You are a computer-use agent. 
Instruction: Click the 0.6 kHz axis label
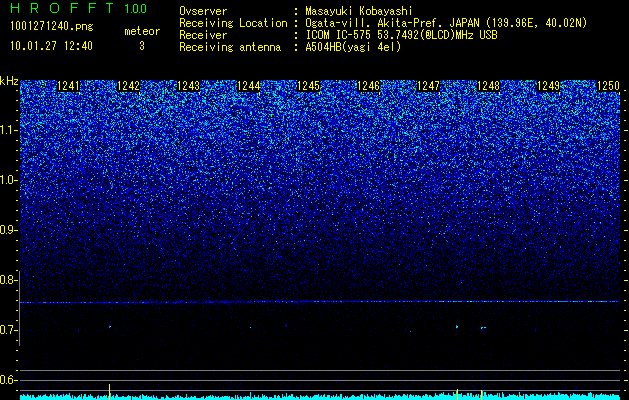click(x=8, y=380)
